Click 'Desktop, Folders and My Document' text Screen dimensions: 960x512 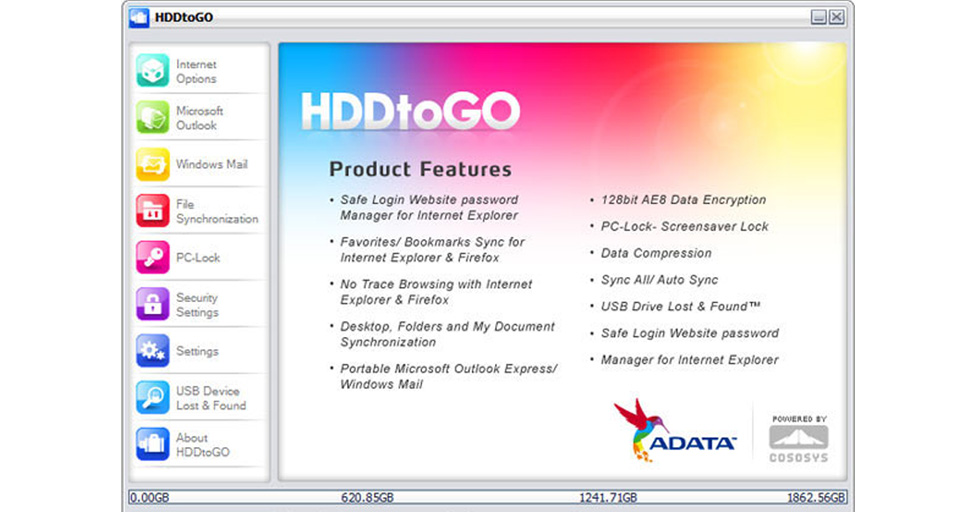(448, 326)
